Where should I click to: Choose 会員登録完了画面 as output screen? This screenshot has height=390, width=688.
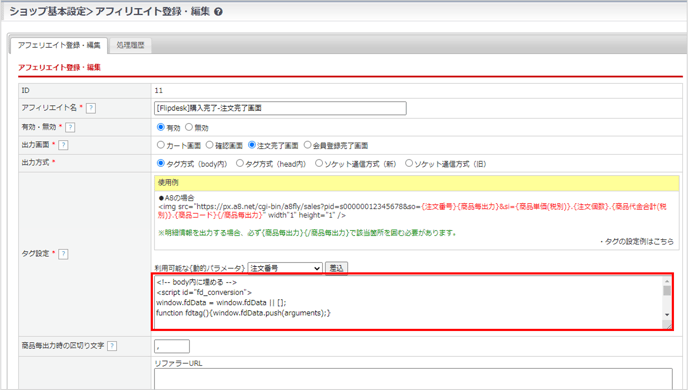308,145
